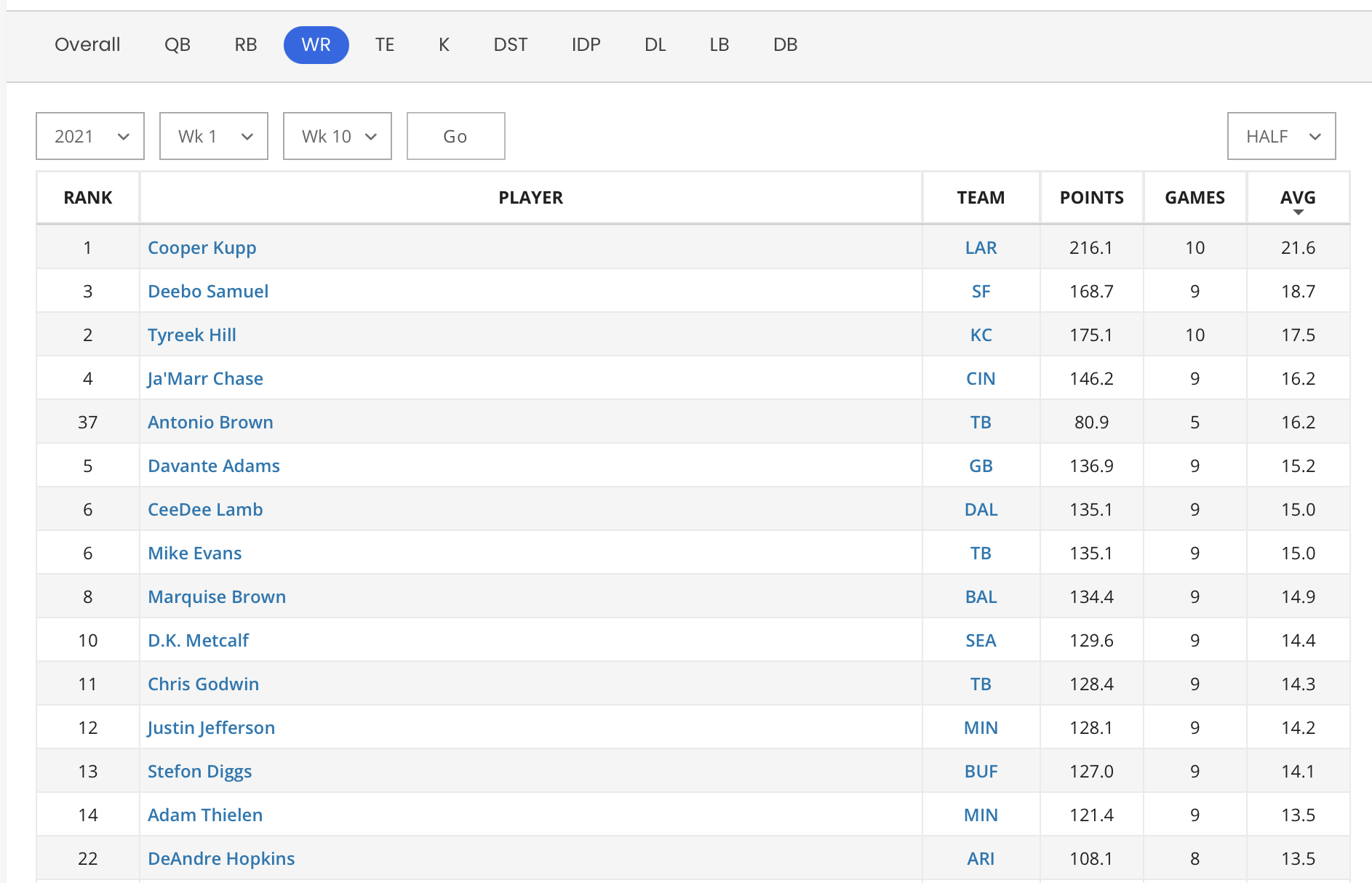The width and height of the screenshot is (1372, 883).
Task: Sort by the RANK column header
Action: (88, 198)
